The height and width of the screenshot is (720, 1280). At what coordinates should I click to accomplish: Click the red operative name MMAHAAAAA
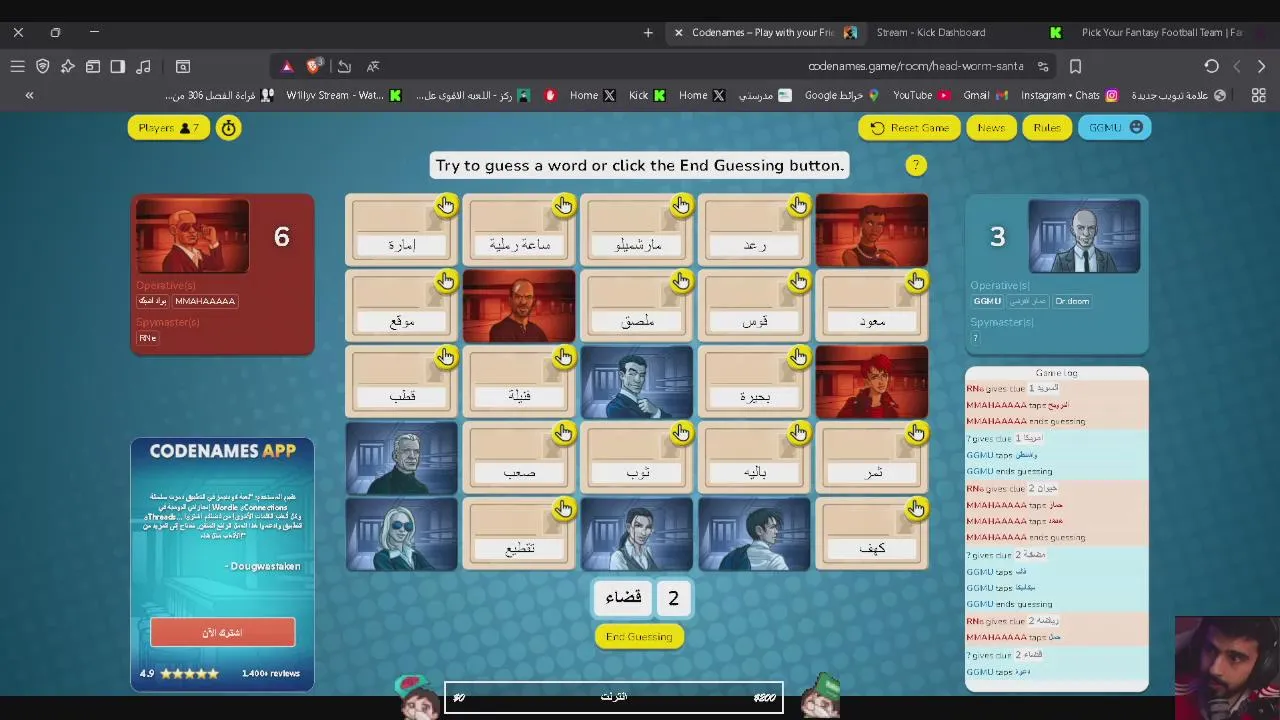click(205, 301)
